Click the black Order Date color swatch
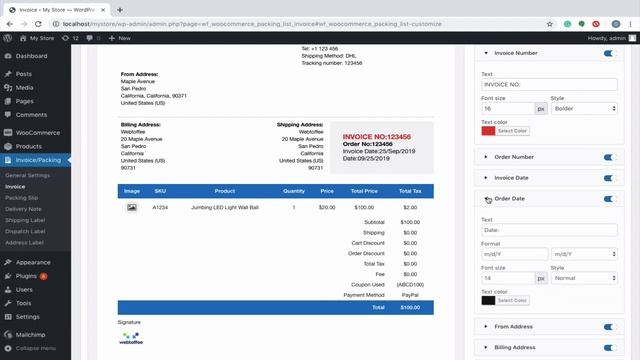This screenshot has height=360, width=640. tap(488, 300)
